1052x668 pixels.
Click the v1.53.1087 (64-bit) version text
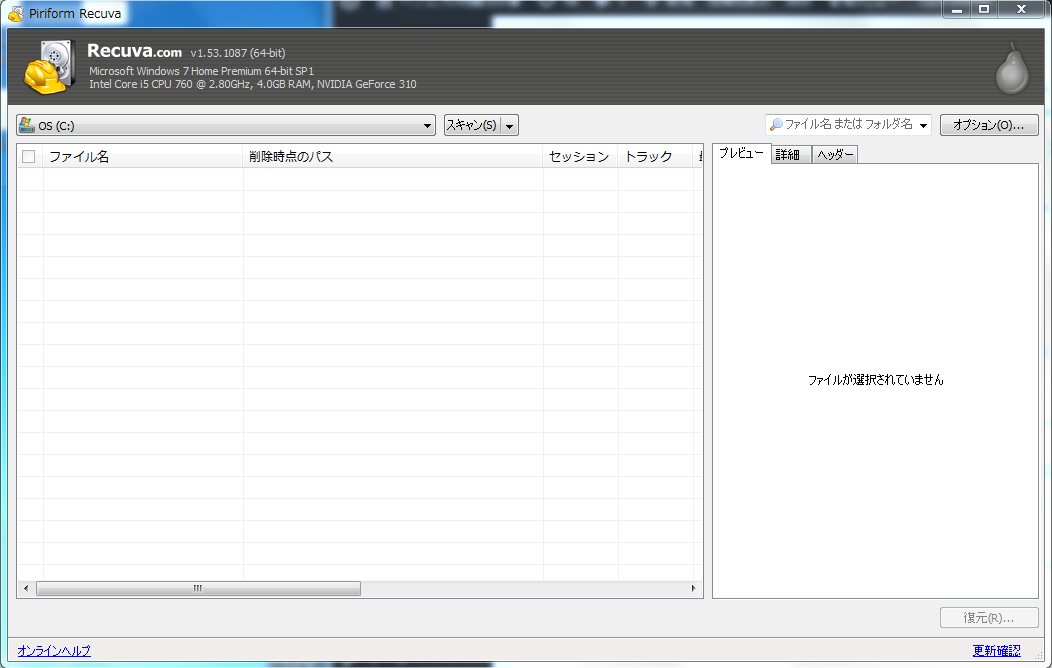point(238,53)
